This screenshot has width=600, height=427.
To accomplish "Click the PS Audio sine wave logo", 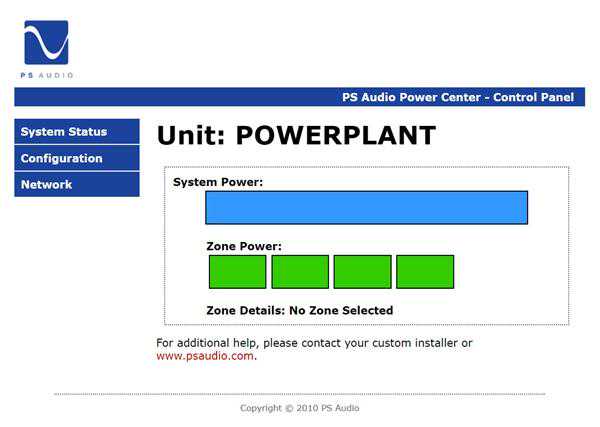I will coord(46,43).
